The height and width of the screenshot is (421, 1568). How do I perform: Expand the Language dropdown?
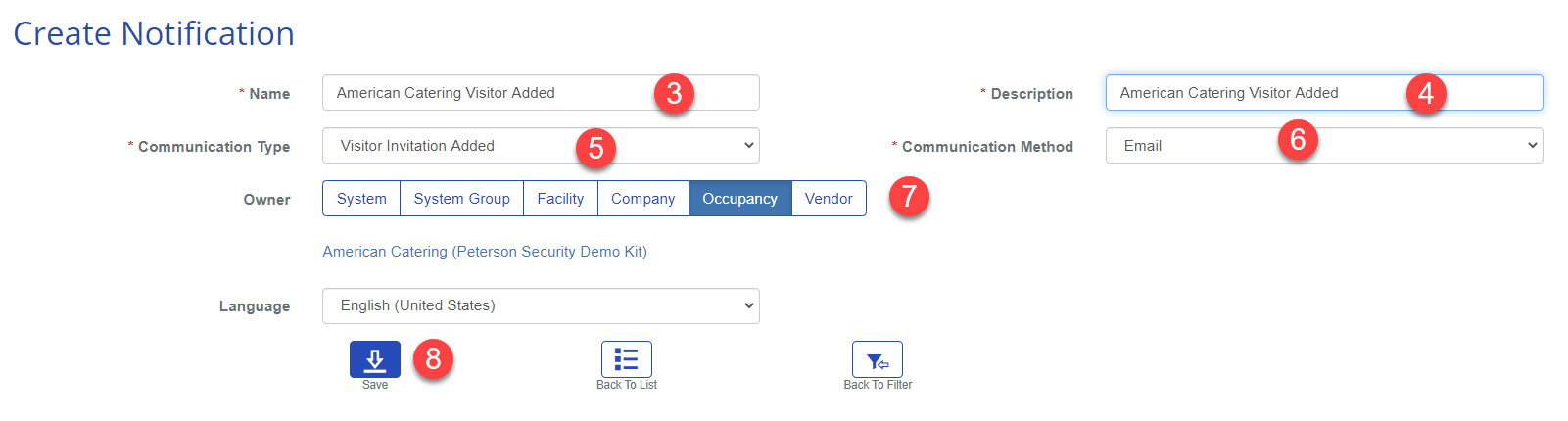[540, 305]
